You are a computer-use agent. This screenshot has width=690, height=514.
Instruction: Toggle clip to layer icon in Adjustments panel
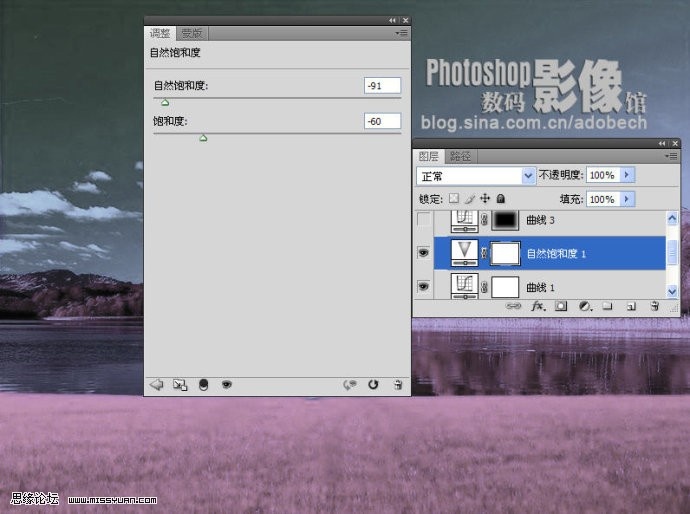203,385
